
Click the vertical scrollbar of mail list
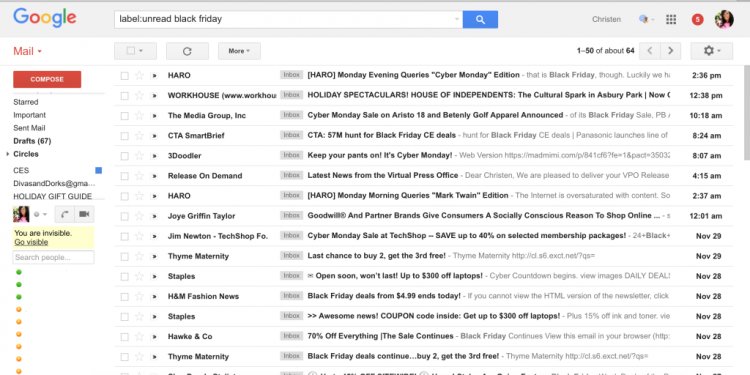(x=747, y=113)
